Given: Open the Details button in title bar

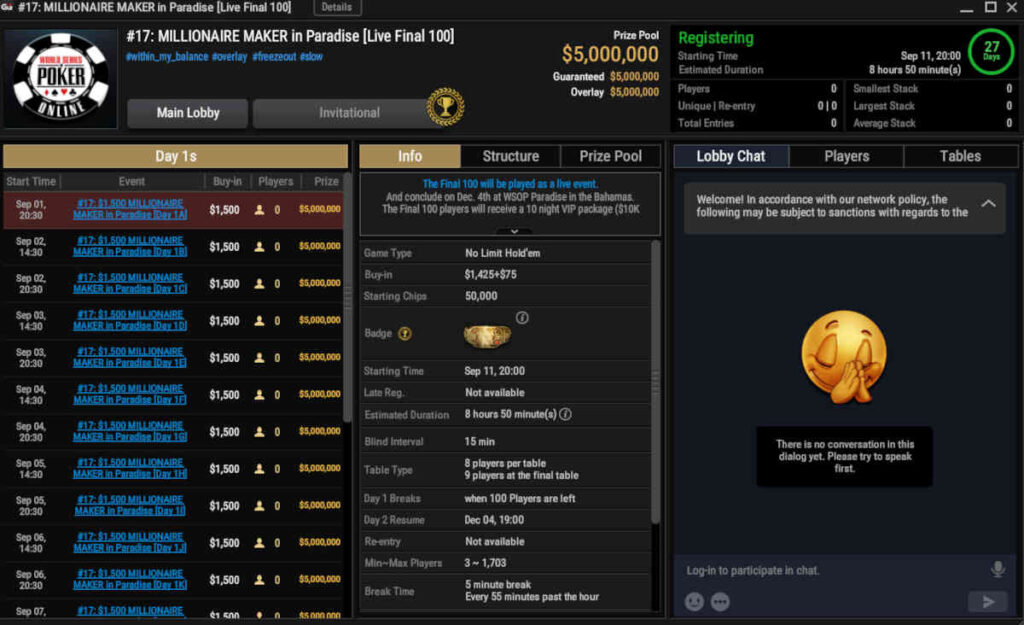Looking at the screenshot, I should coord(337,7).
